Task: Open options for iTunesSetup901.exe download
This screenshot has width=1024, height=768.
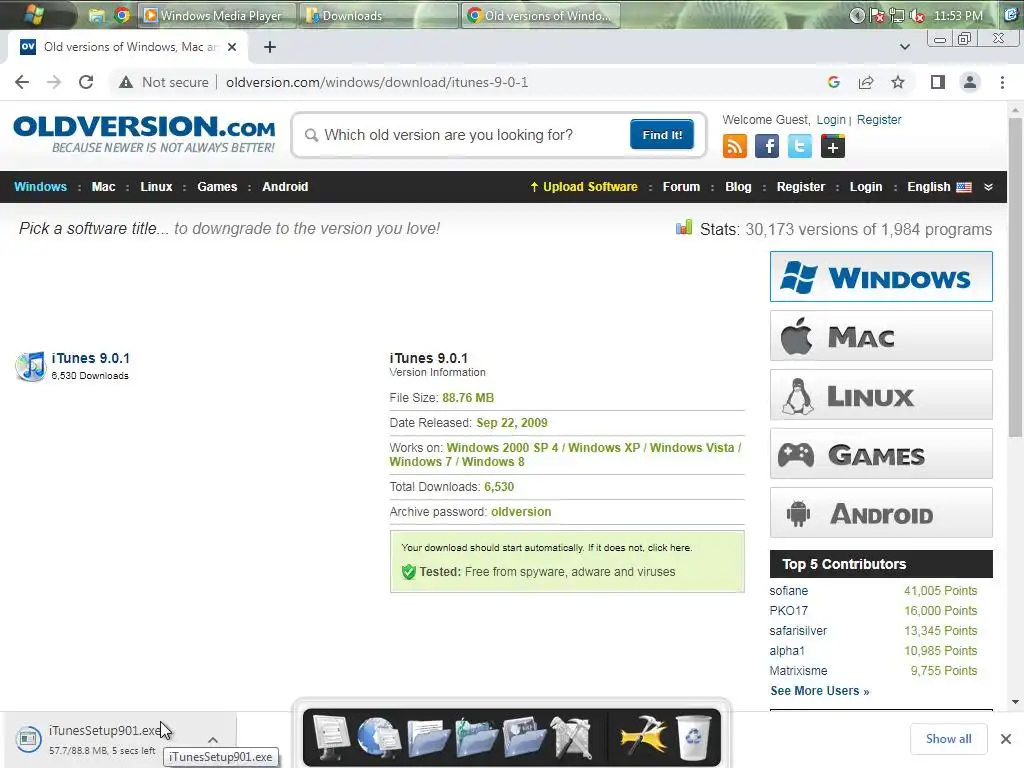Action: [x=212, y=740]
